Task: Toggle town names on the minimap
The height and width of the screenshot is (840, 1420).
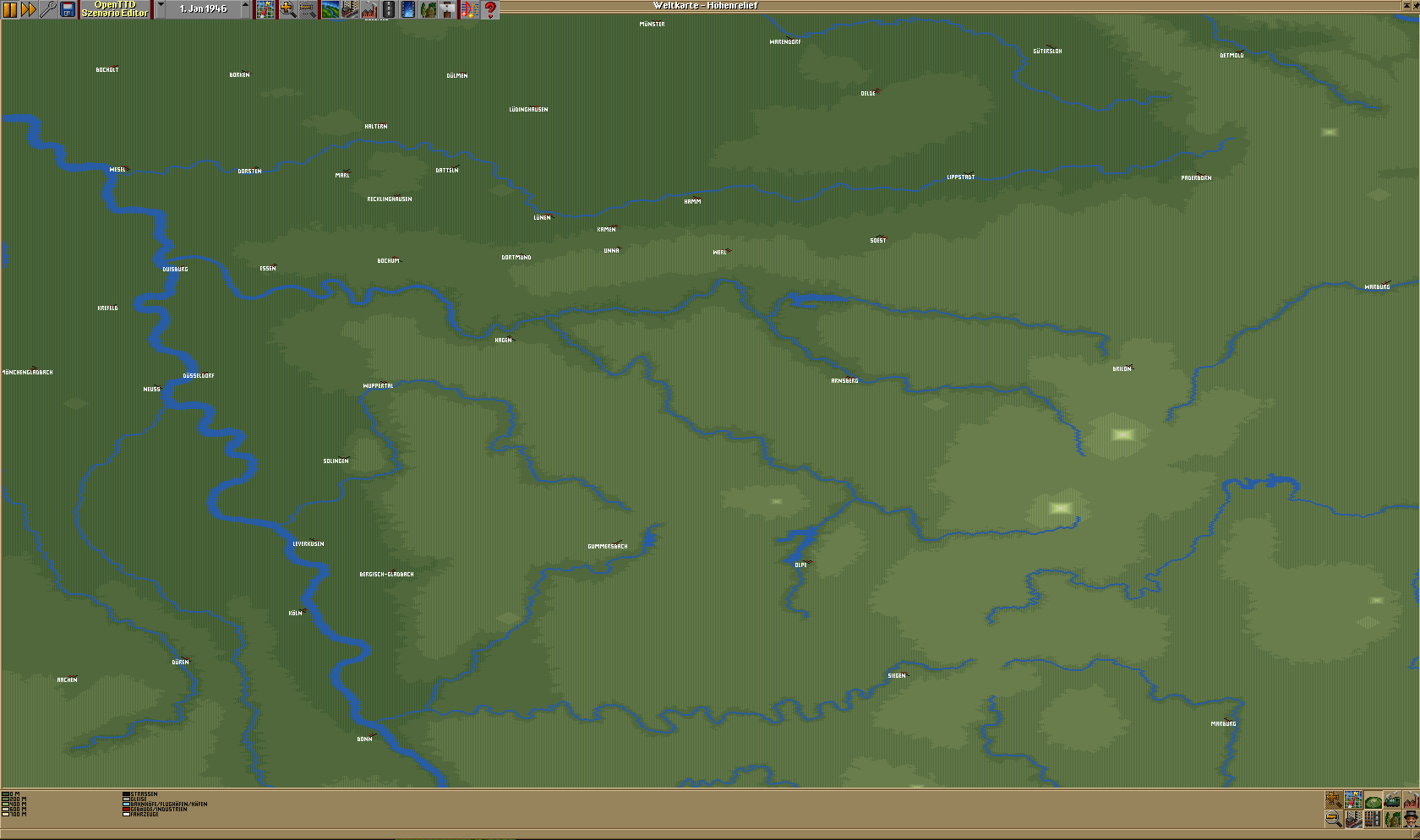Action: 1353,819
